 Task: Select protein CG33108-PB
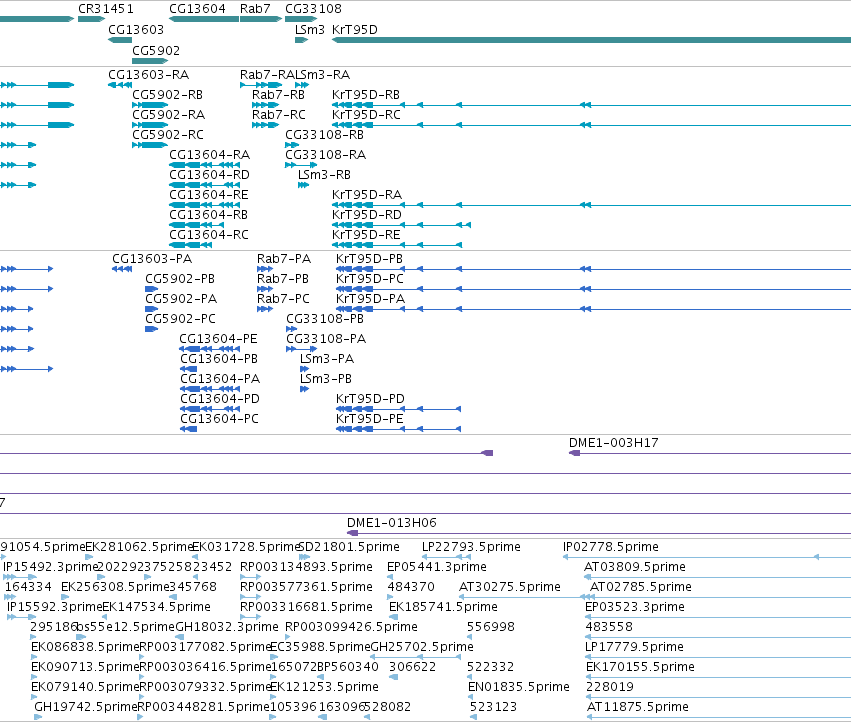pos(325,319)
